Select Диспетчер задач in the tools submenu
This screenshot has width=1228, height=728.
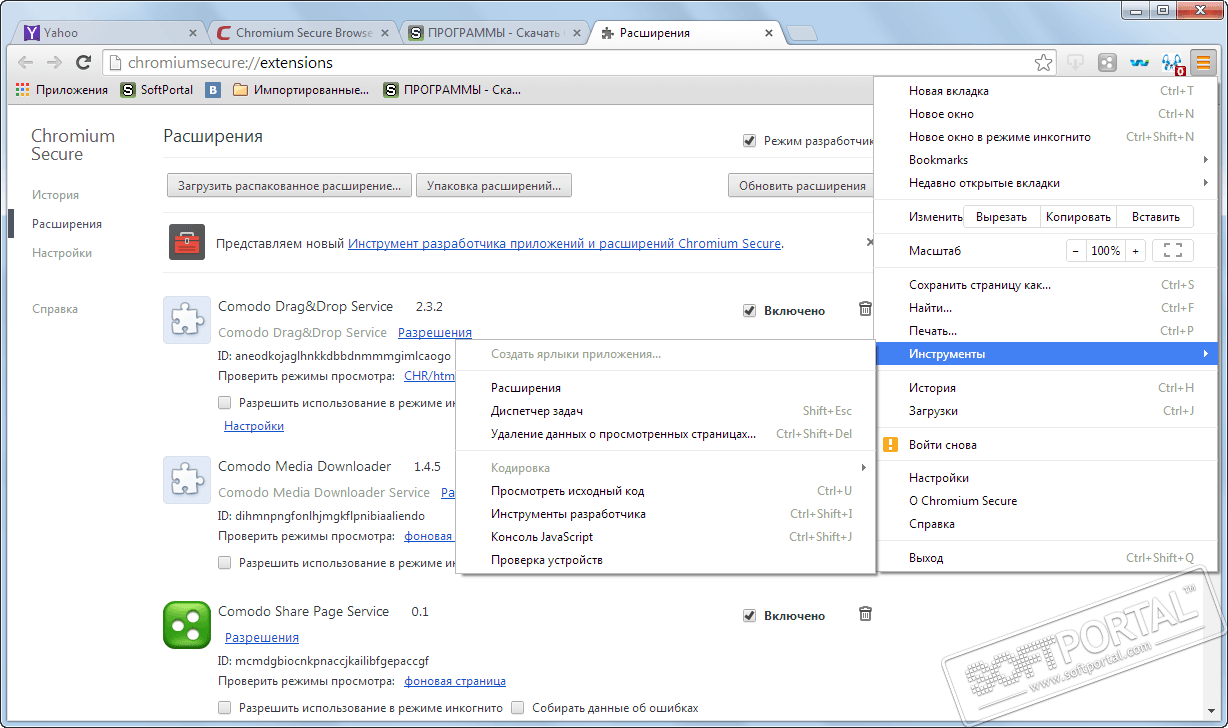(665, 411)
